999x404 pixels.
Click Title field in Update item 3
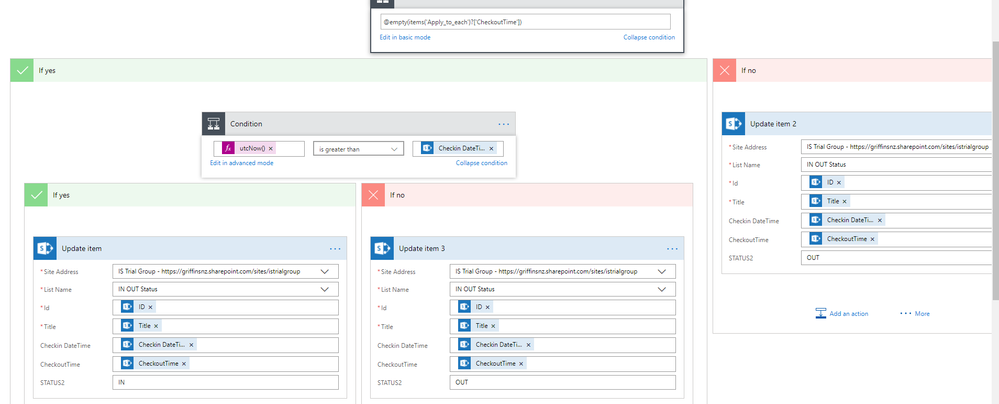[563, 326]
